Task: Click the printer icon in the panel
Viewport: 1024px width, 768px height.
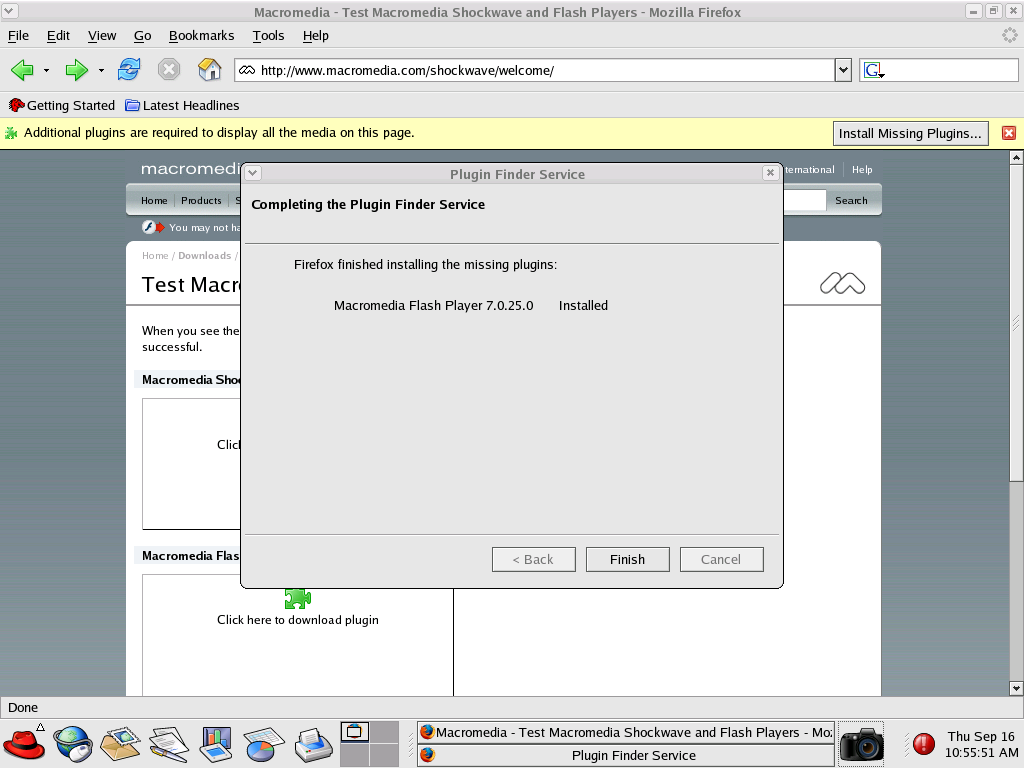Action: (x=313, y=744)
